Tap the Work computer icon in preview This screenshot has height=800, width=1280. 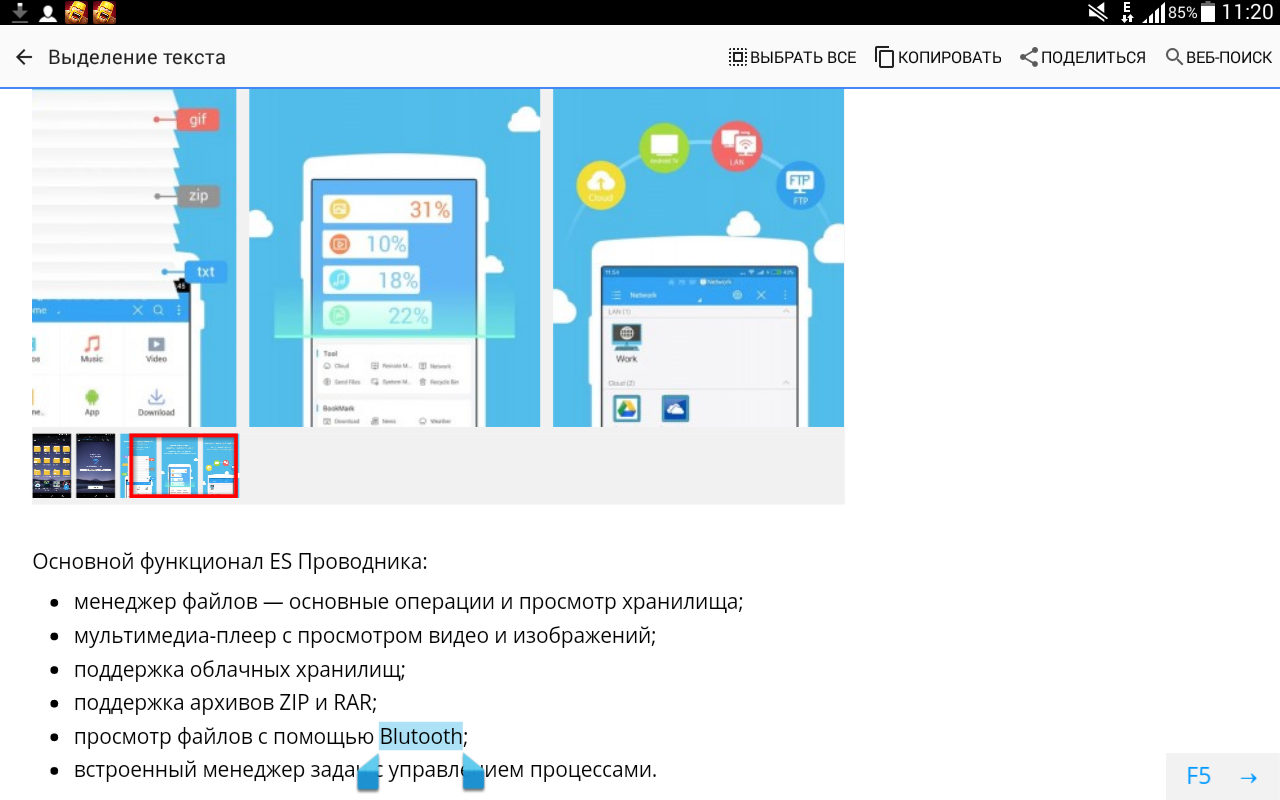(x=627, y=343)
